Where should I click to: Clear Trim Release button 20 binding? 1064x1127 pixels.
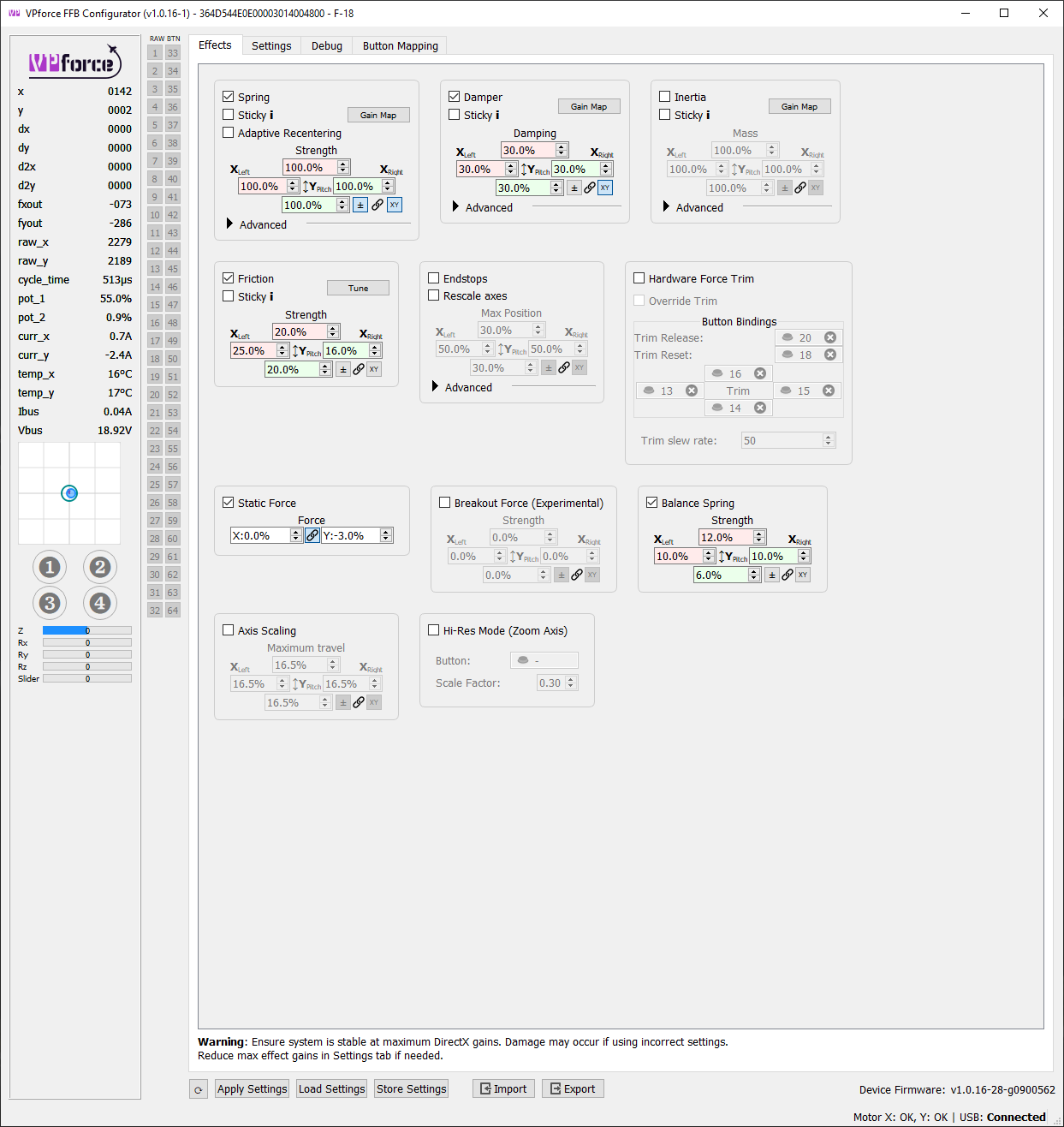[829, 337]
